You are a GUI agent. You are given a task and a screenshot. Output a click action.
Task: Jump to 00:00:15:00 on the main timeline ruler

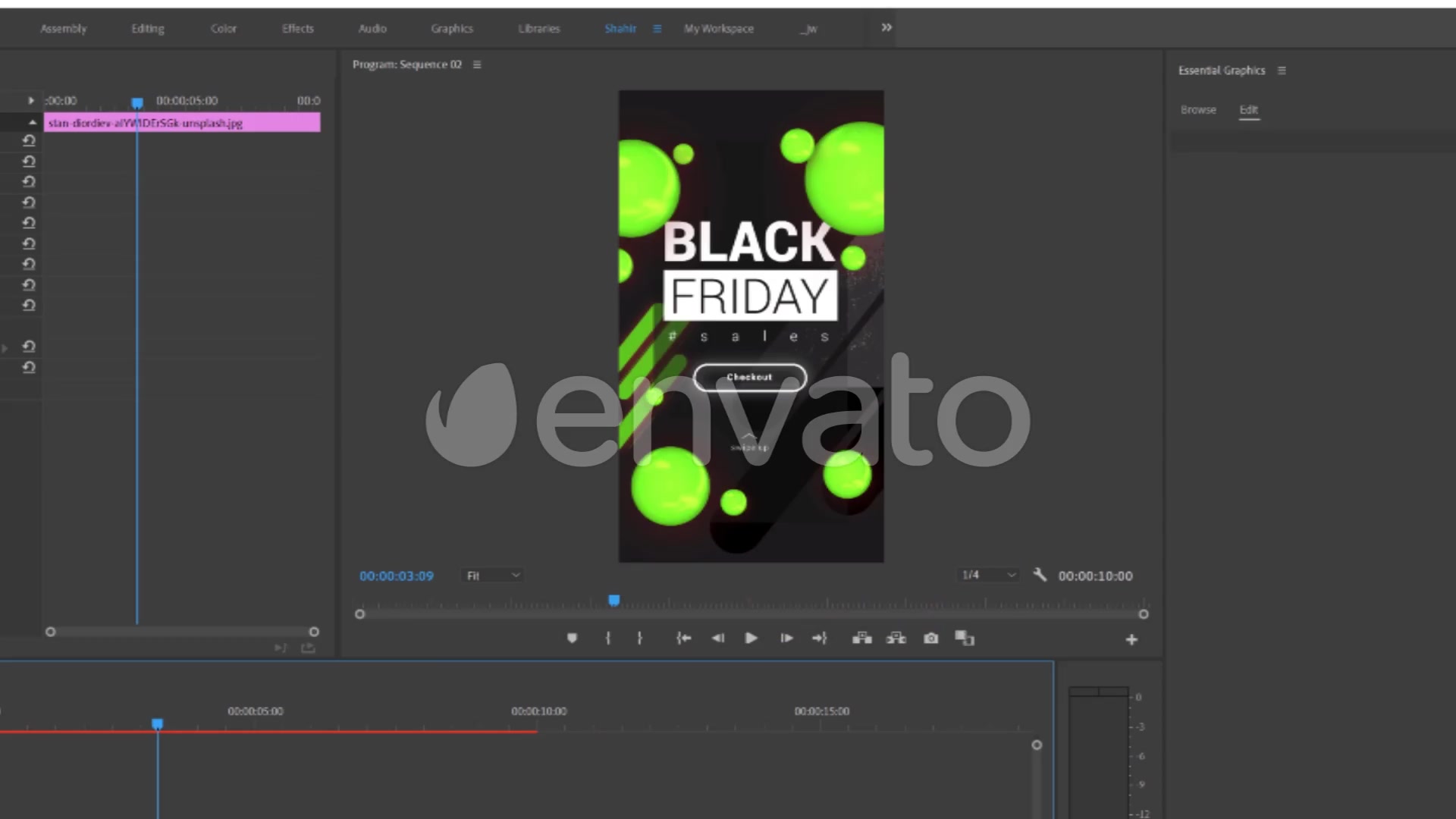pyautogui.click(x=822, y=711)
